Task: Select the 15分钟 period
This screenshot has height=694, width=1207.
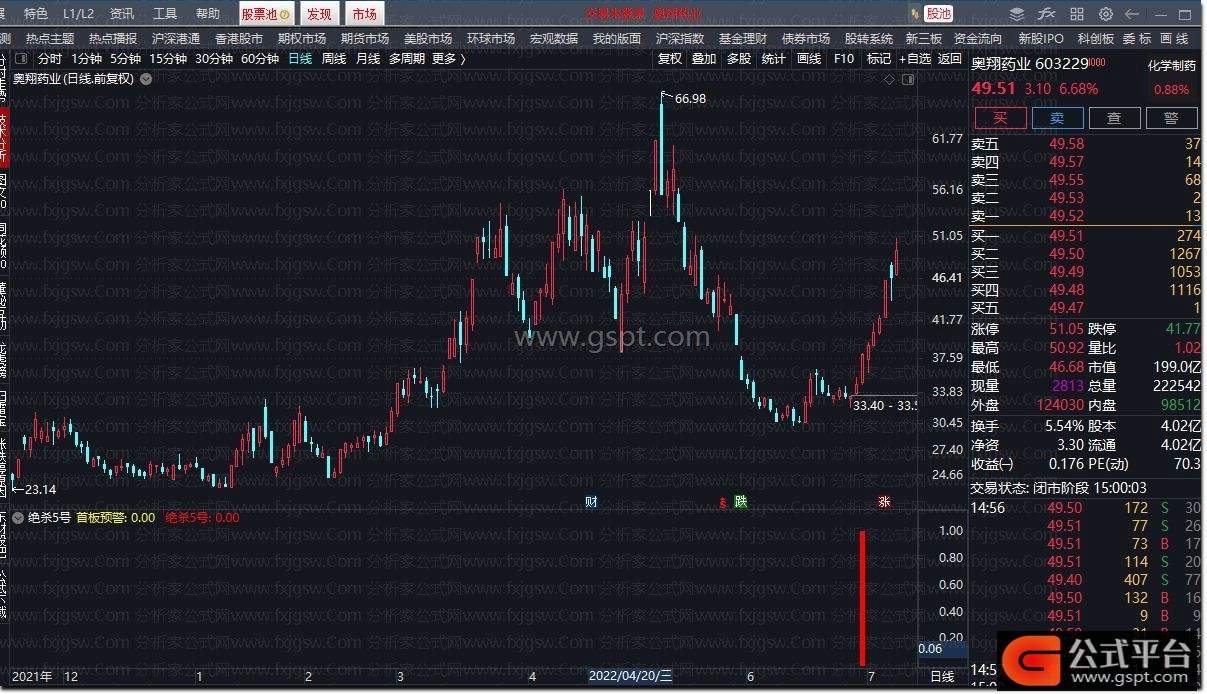Action: (x=168, y=59)
